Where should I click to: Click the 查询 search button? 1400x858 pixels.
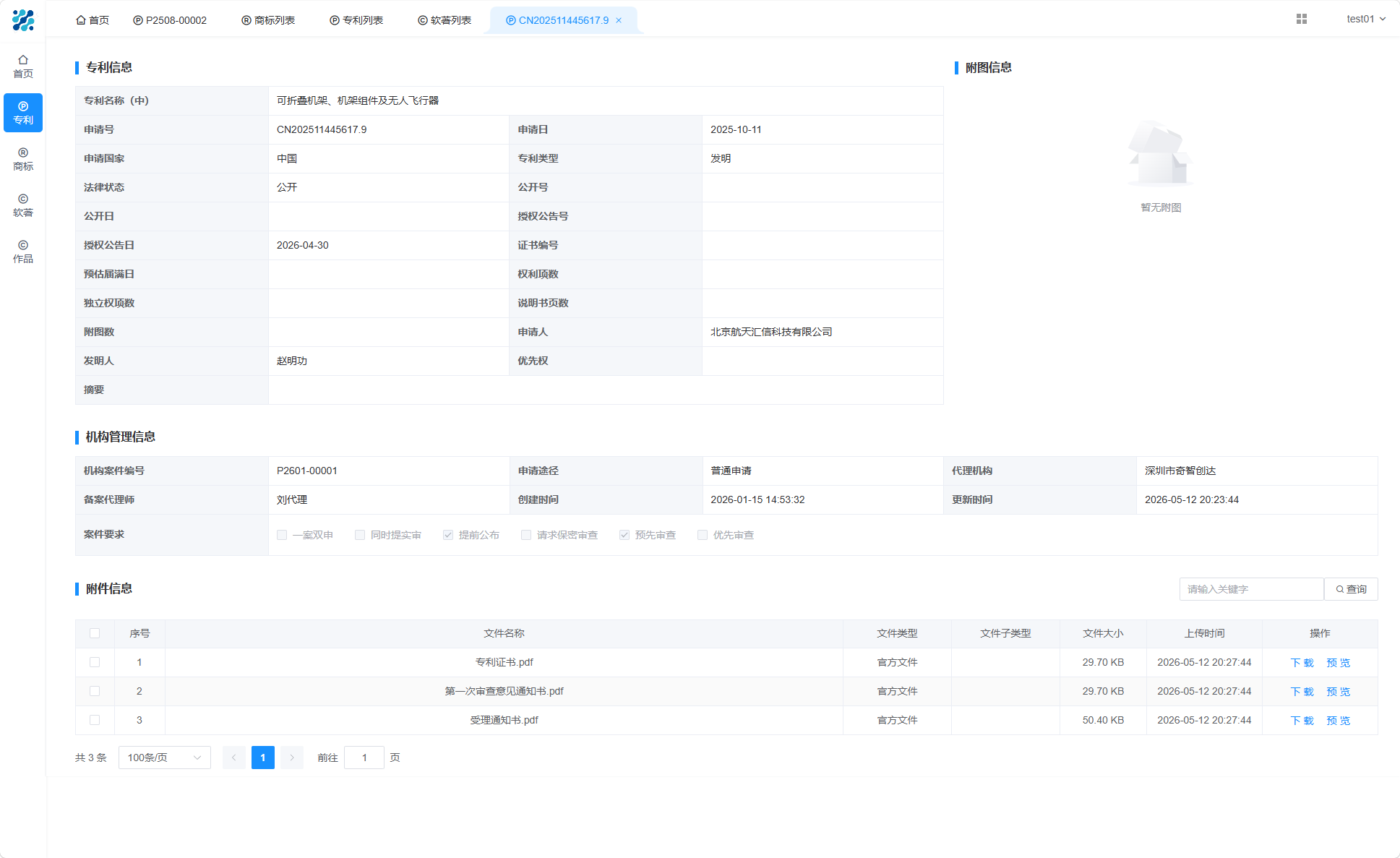1351,589
